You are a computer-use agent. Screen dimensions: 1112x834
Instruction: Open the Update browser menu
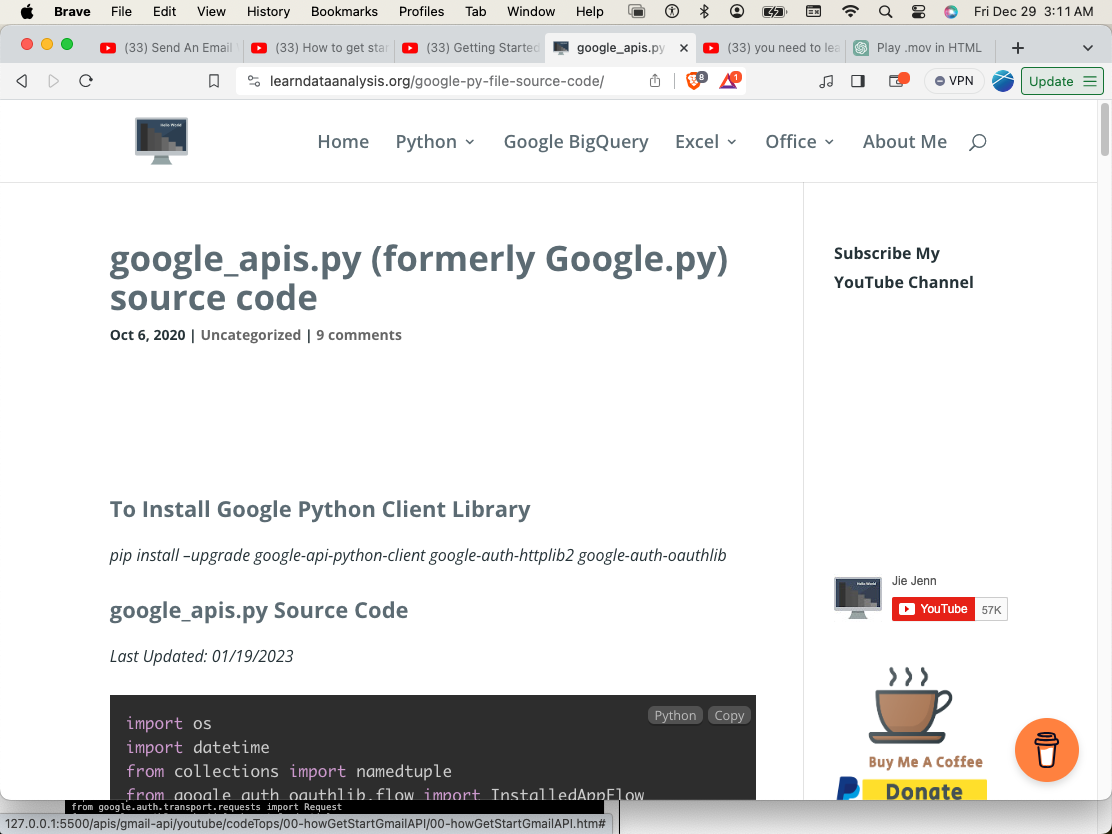1062,81
